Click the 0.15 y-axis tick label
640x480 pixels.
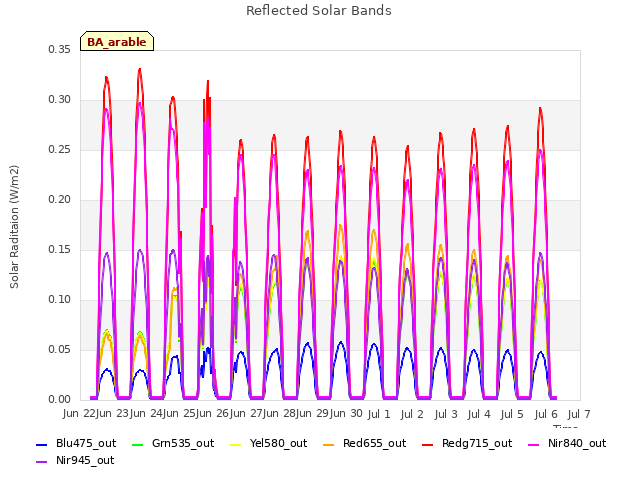(59, 249)
